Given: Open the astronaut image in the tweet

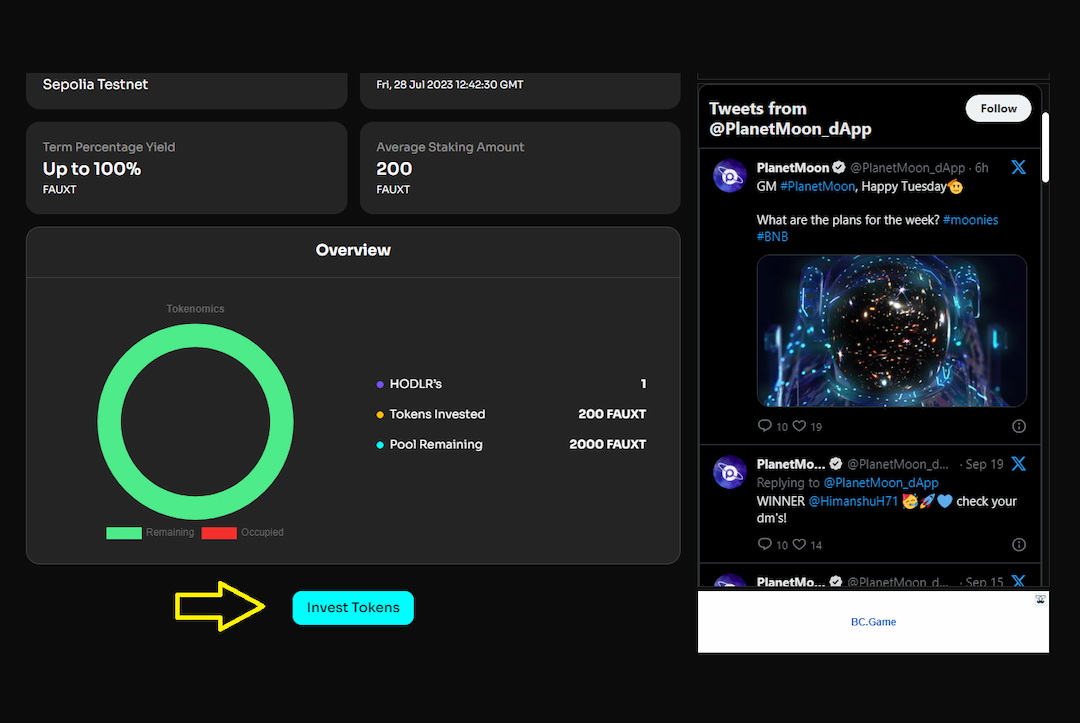Looking at the screenshot, I should tap(891, 330).
